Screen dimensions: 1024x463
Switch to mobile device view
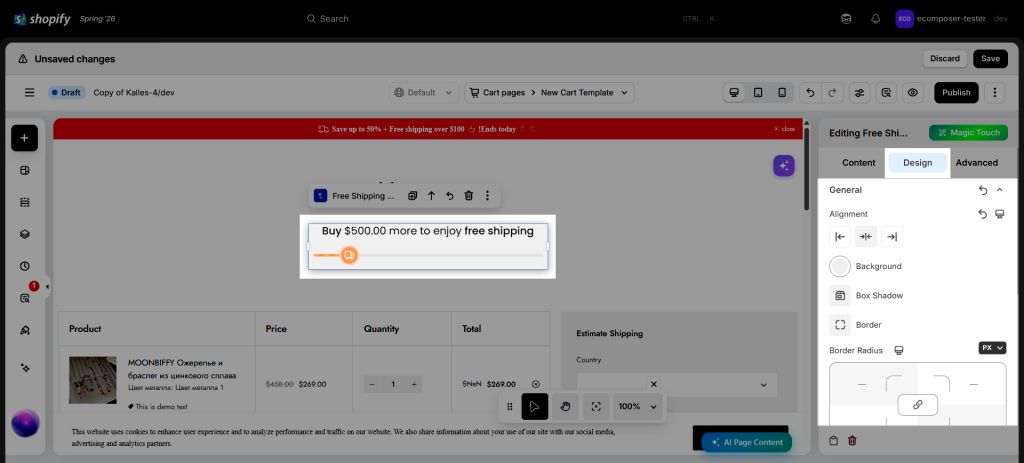[782, 93]
